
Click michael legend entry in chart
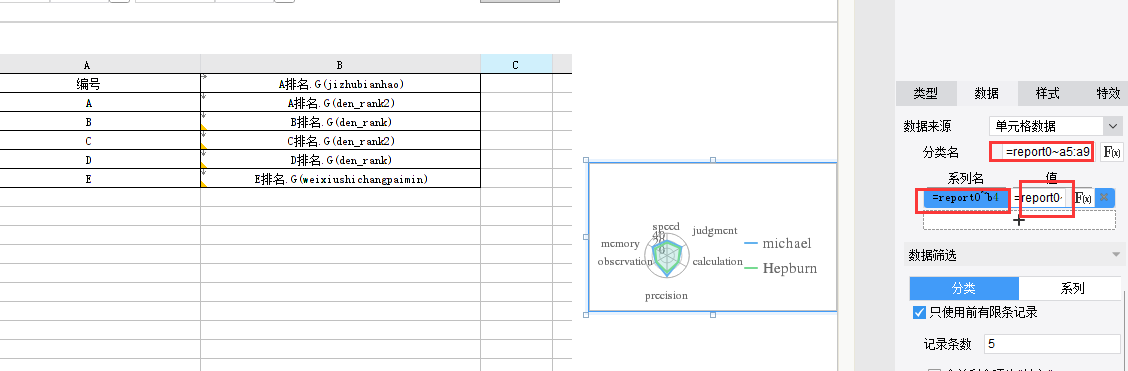click(778, 244)
